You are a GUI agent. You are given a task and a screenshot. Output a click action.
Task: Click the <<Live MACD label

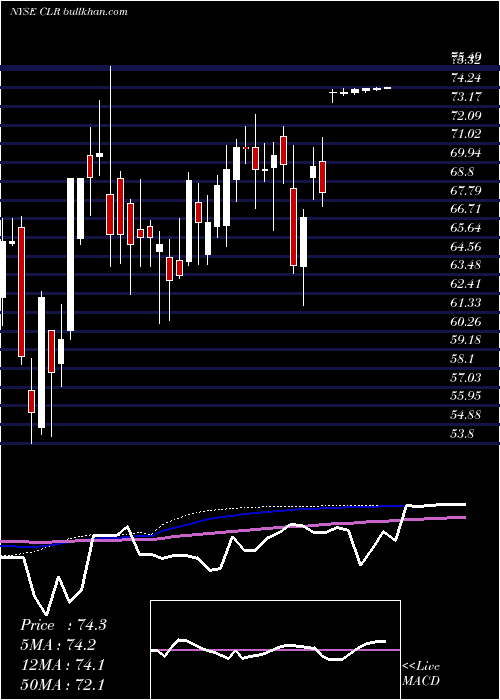(x=421, y=674)
